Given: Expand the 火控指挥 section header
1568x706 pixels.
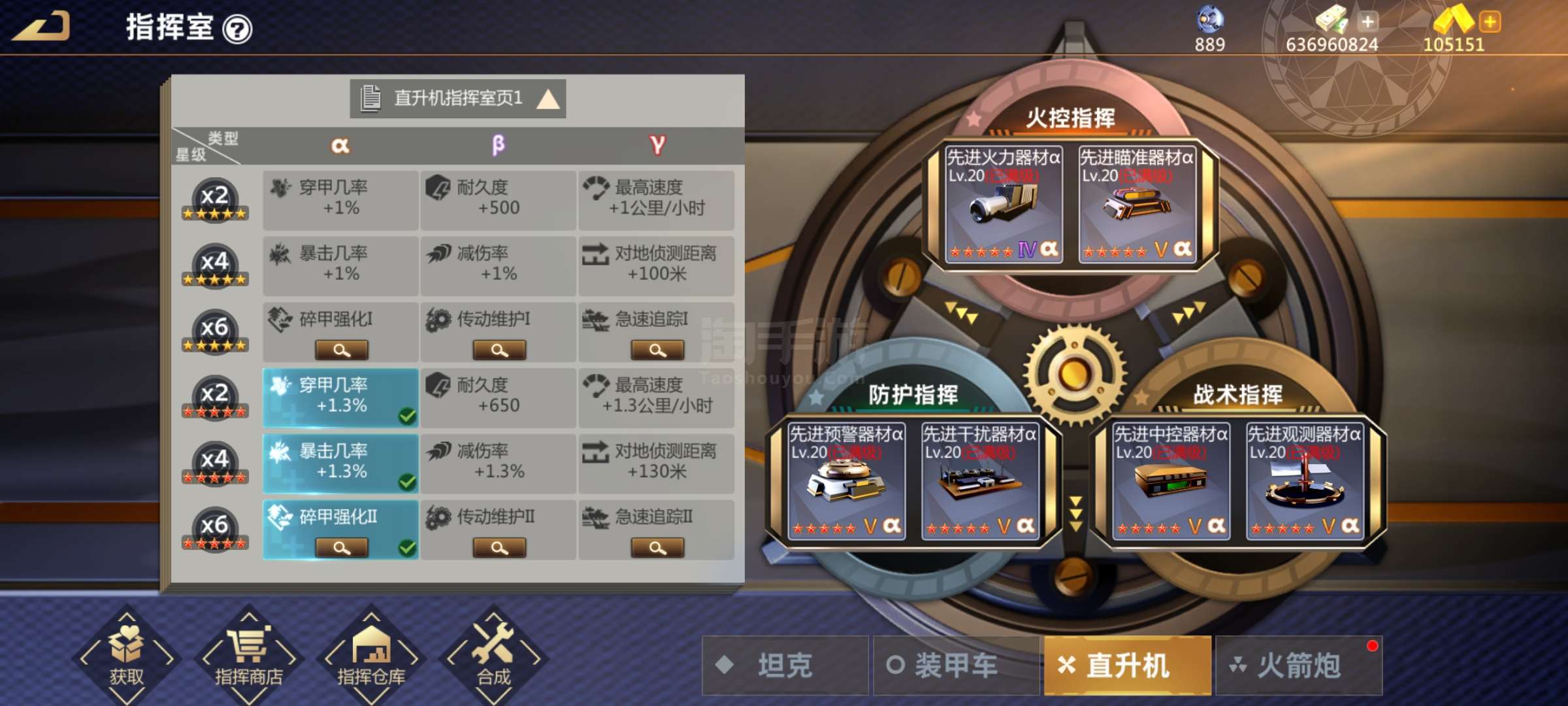Looking at the screenshot, I should coord(1070,118).
